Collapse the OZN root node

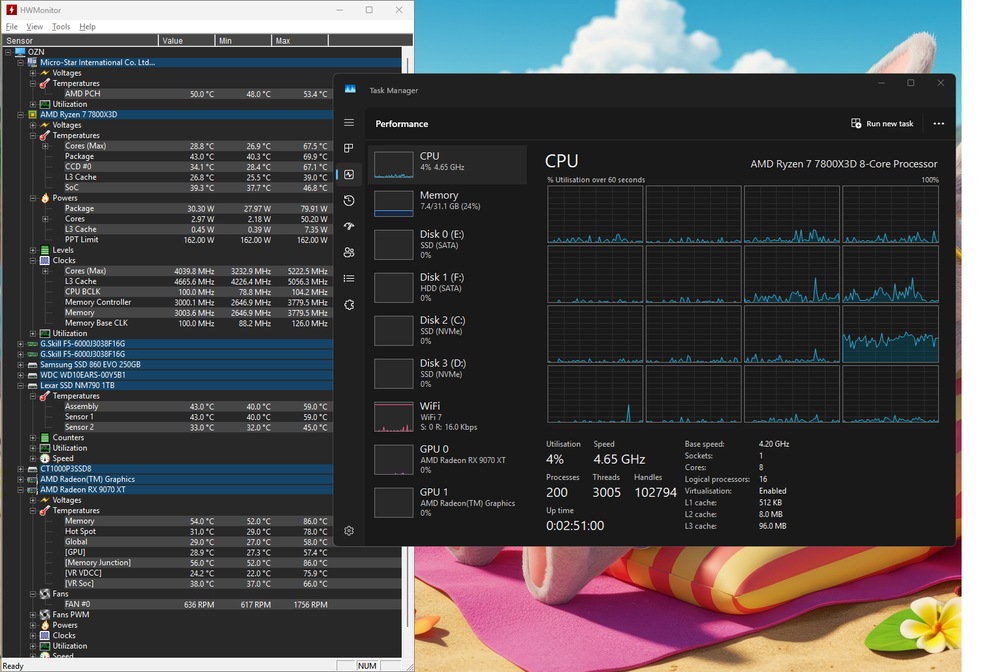[x=8, y=52]
